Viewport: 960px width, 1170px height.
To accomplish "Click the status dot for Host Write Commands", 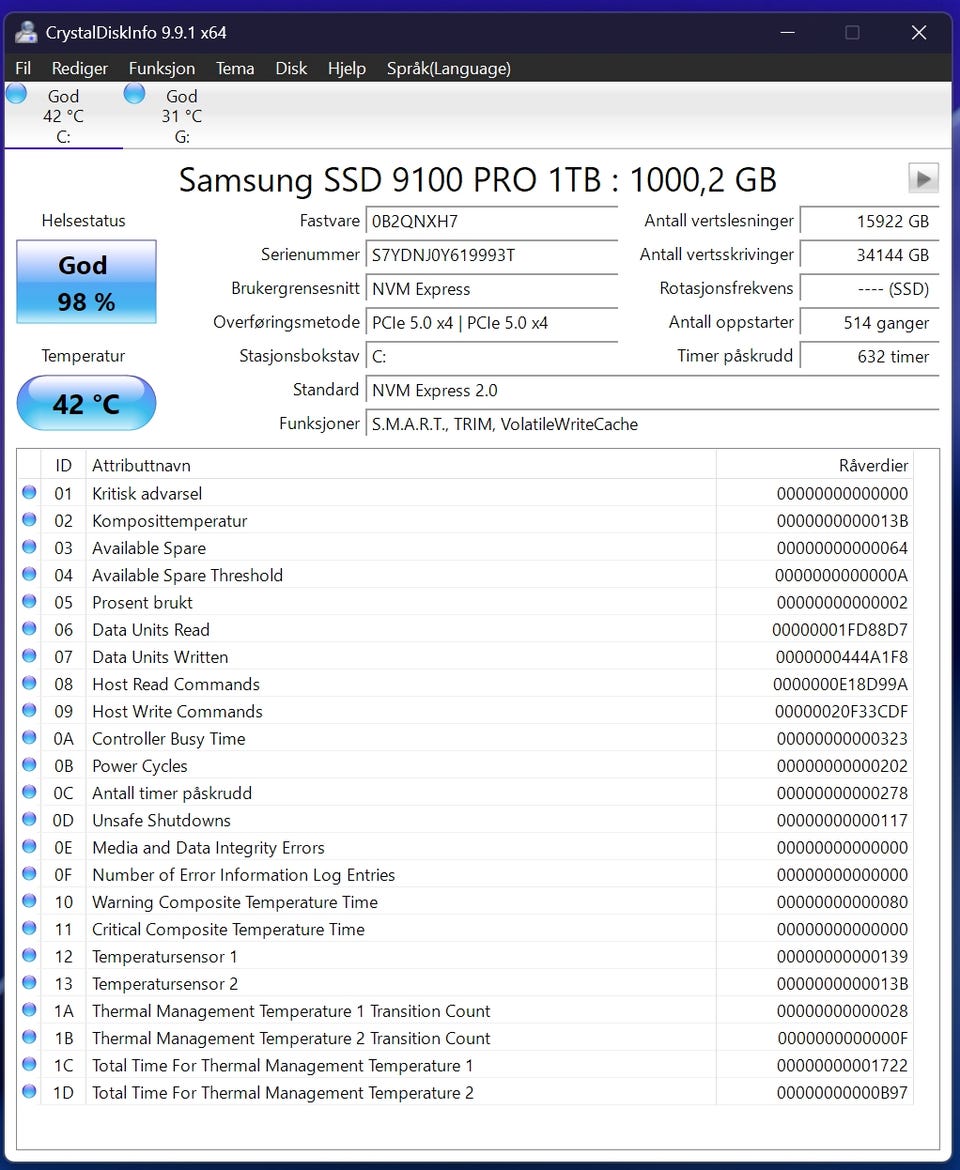I will point(29,710).
